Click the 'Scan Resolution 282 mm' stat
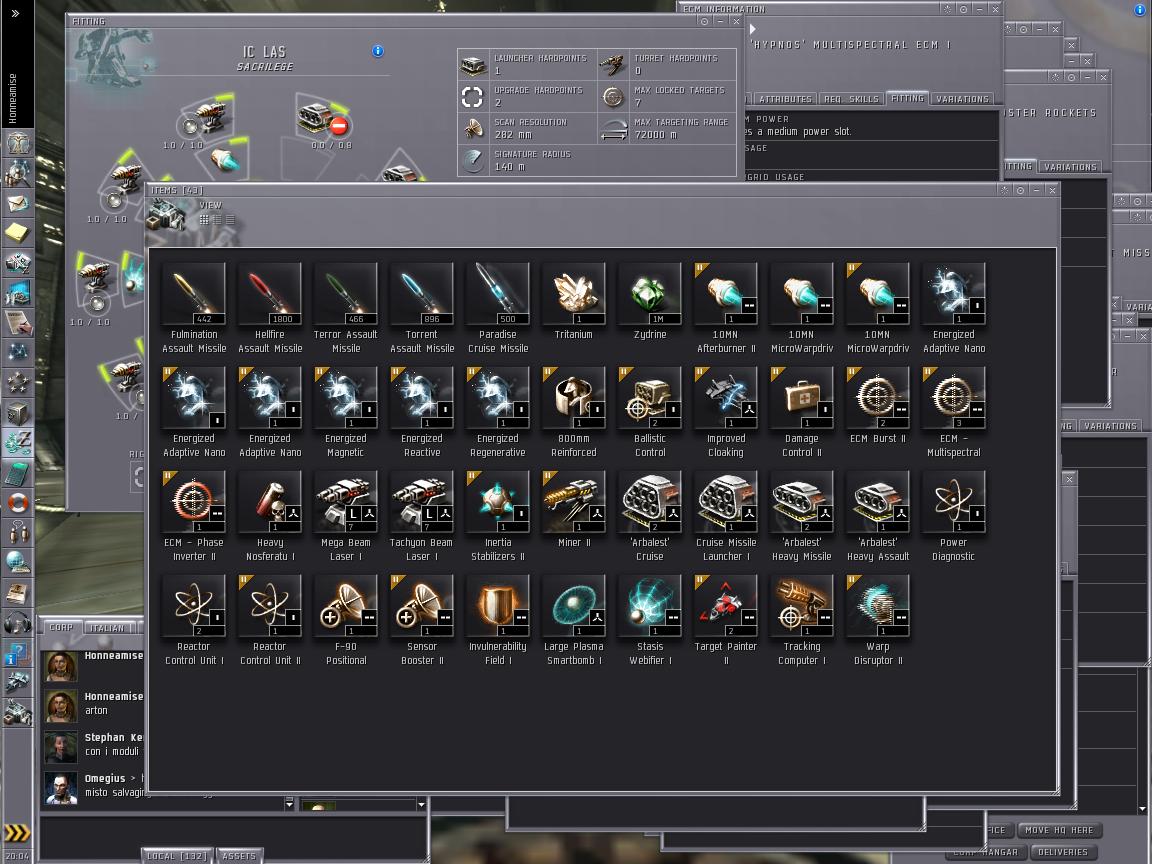Viewport: 1152px width, 864px height. coord(527,128)
